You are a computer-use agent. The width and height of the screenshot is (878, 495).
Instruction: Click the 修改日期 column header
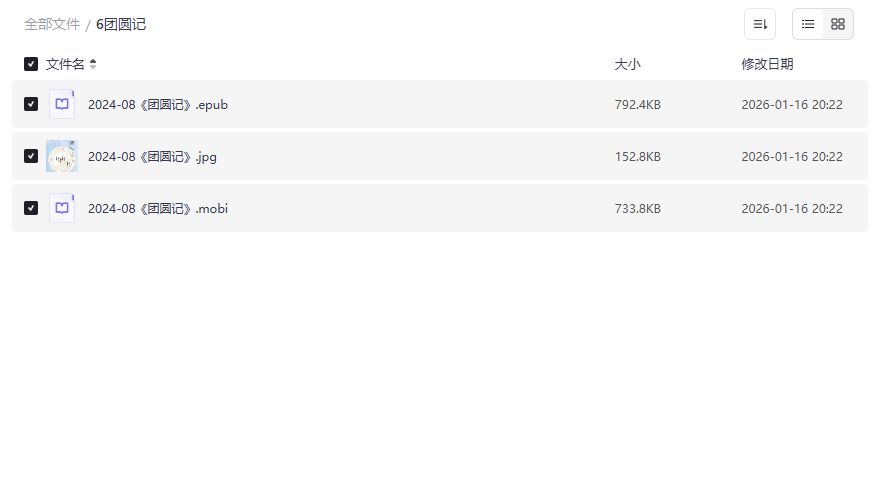pyautogui.click(x=767, y=64)
